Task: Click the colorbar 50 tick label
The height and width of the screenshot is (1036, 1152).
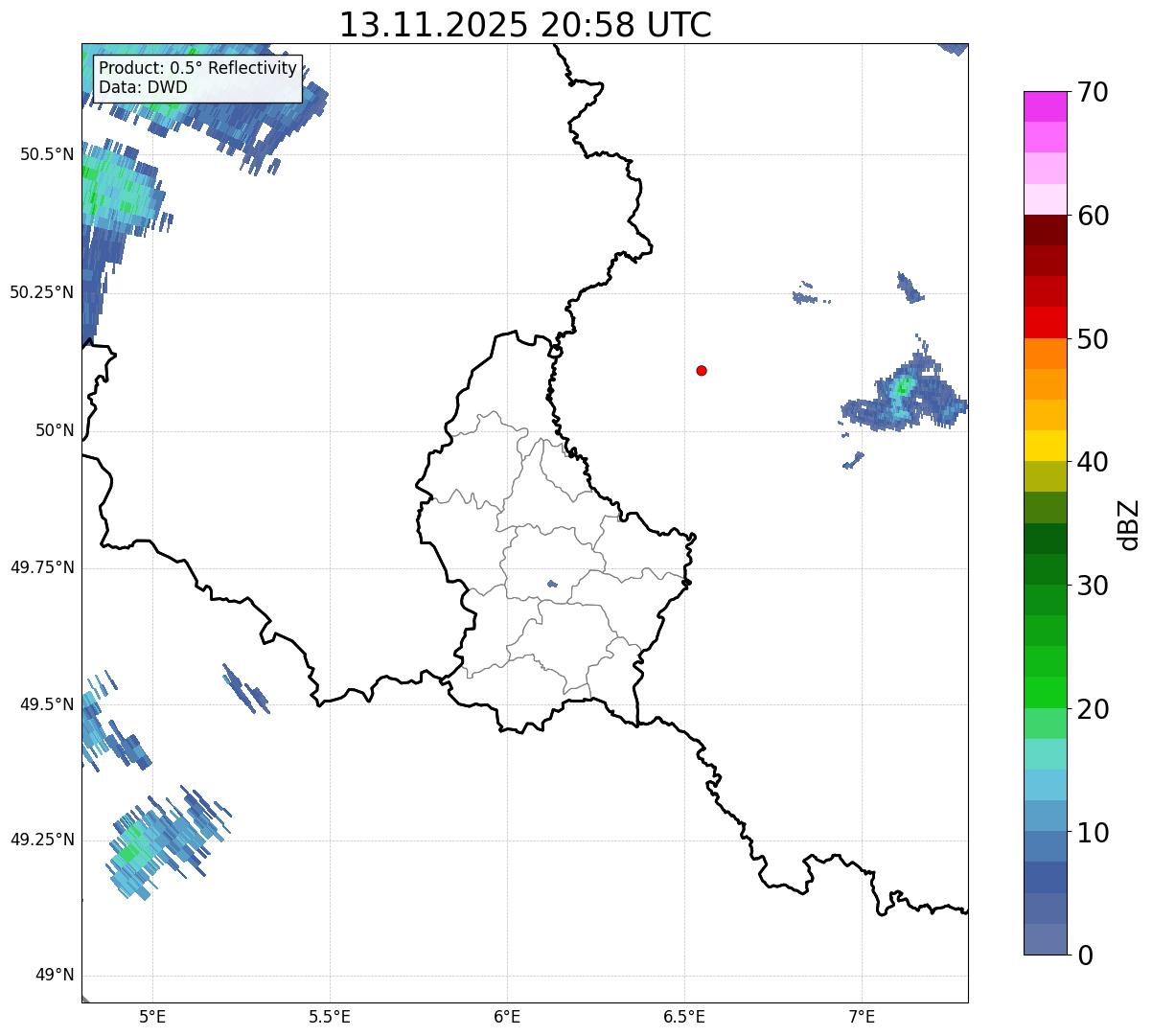Action: pyautogui.click(x=1093, y=339)
